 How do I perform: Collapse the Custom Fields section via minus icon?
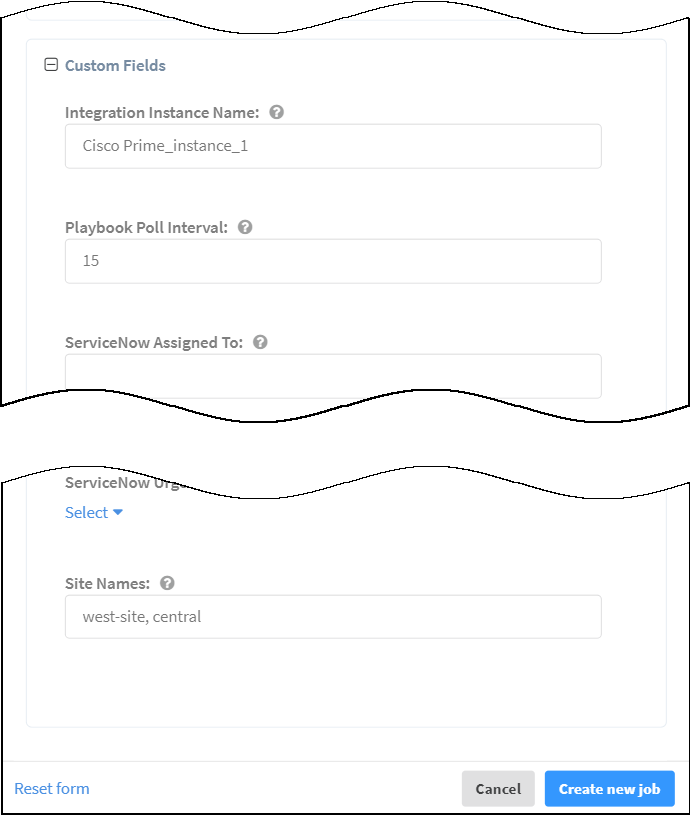pos(51,65)
